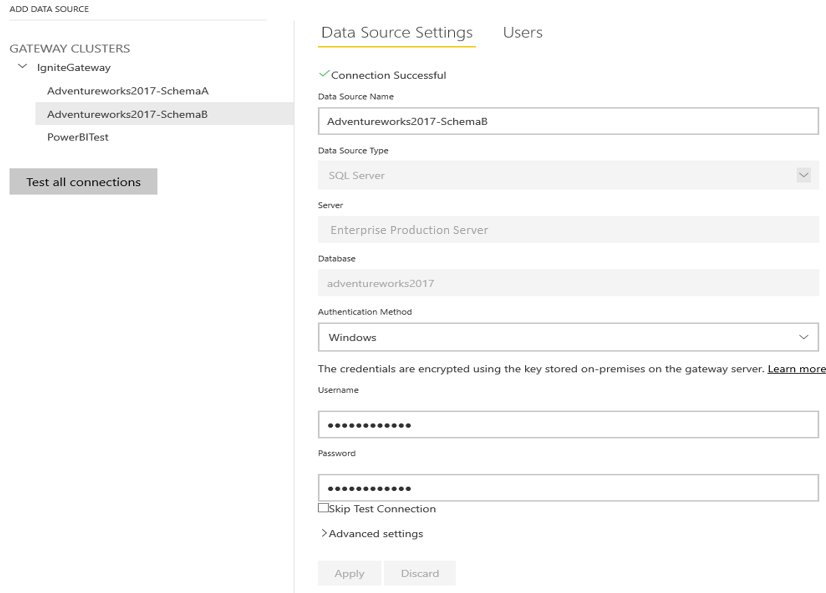Open the Learn more link
The height and width of the screenshot is (593, 826).
[796, 369]
